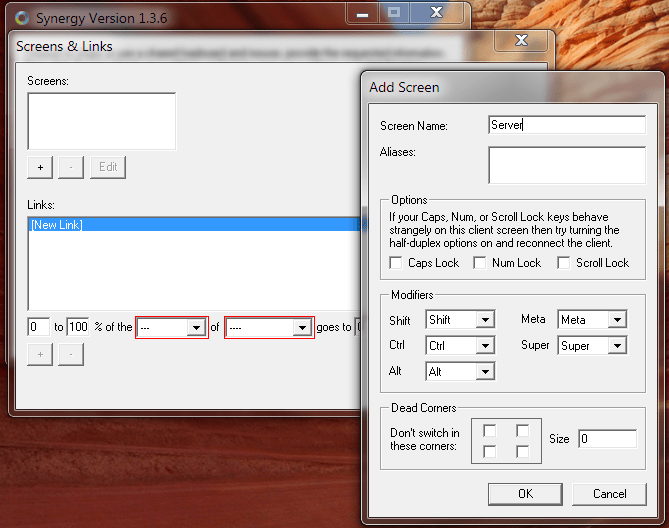This screenshot has height=528, width=669.
Task: Open the screen dropdown after 'of'
Action: pyautogui.click(x=269, y=328)
